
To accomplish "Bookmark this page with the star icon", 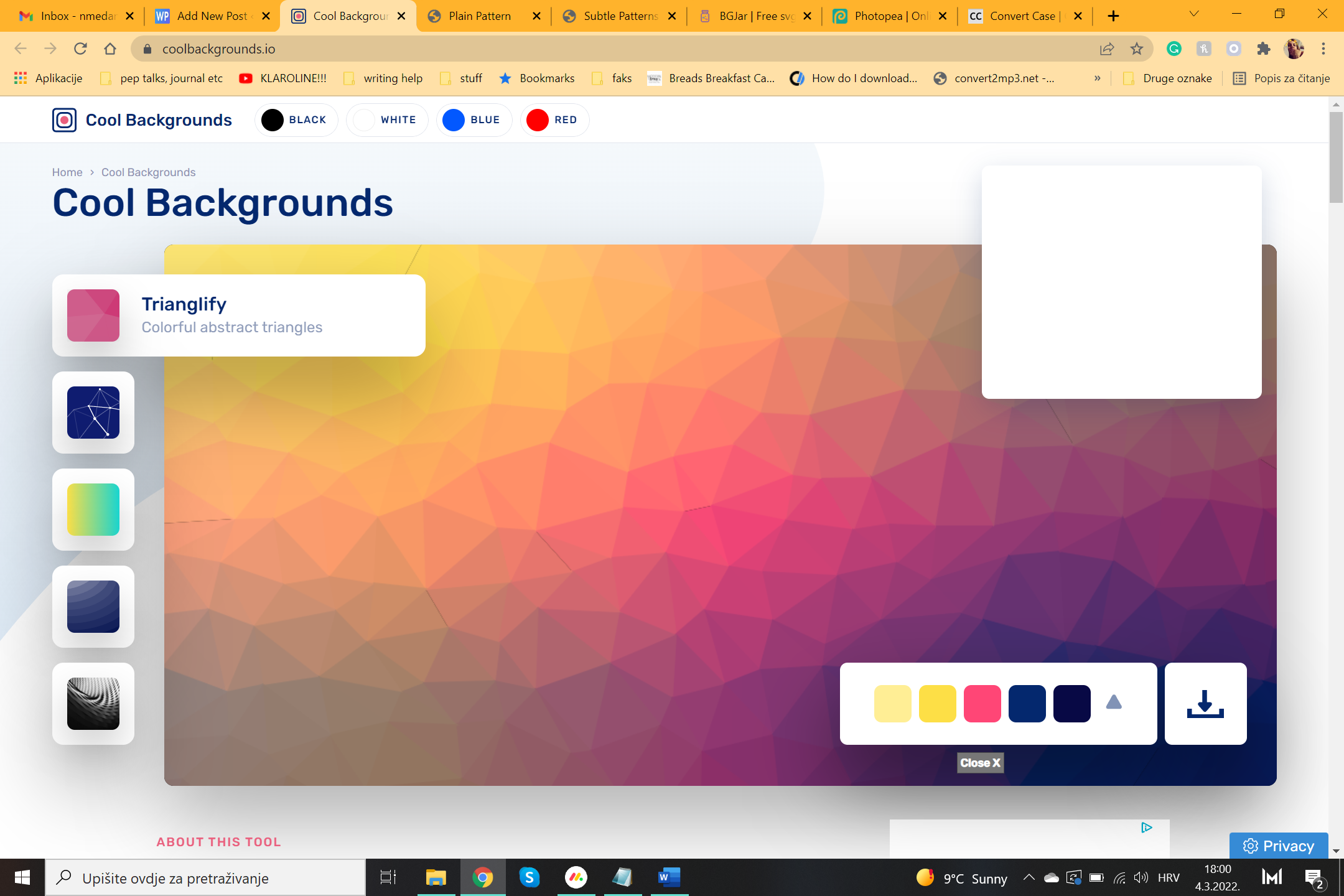I will point(1137,49).
